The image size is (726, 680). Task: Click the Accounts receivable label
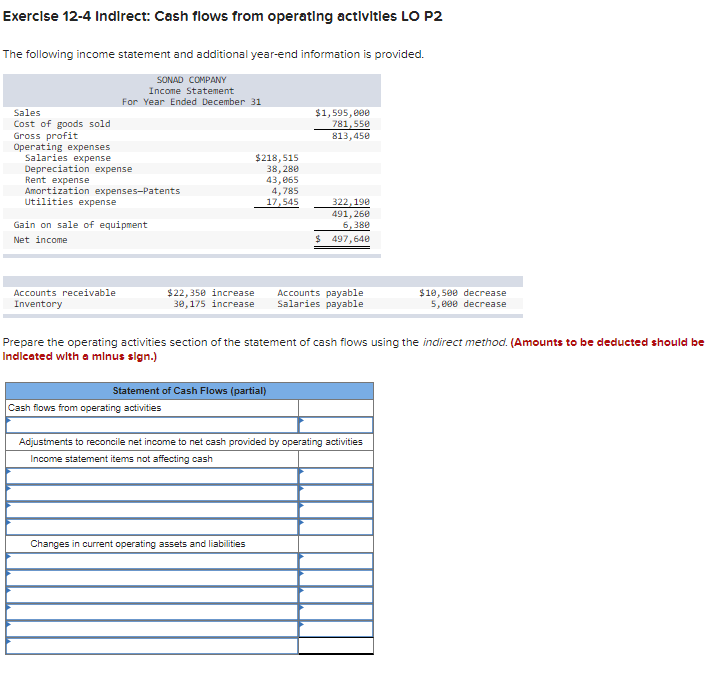click(64, 293)
